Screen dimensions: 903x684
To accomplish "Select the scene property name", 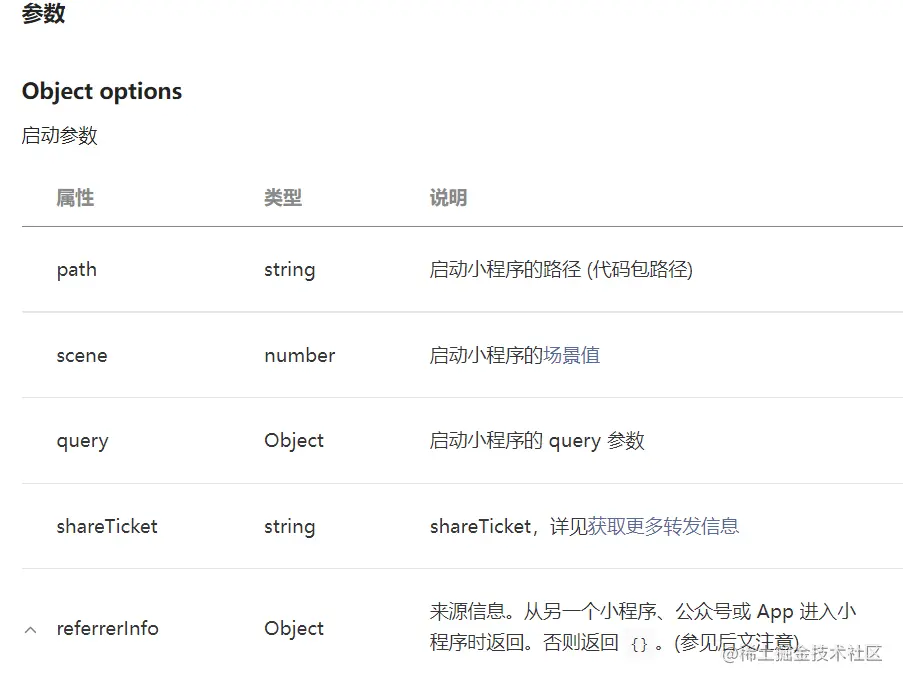I will [82, 355].
